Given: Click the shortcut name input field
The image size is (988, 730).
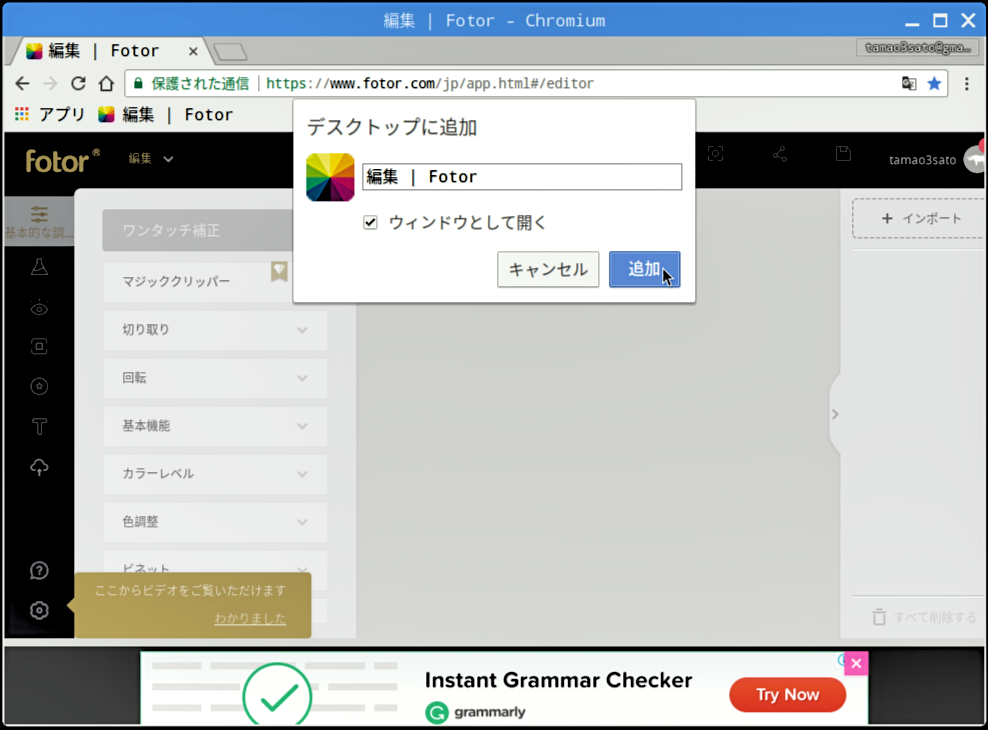Looking at the screenshot, I should [x=522, y=176].
